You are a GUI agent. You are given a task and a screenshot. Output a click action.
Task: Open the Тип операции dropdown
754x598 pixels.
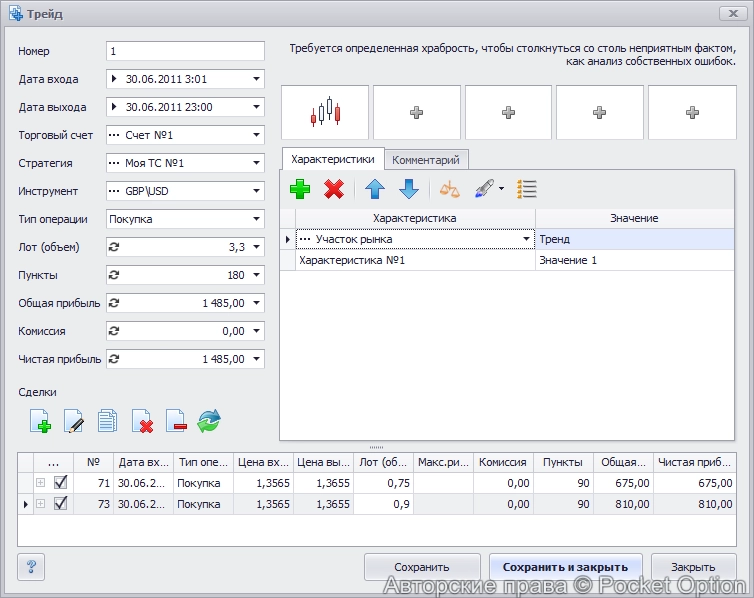[256, 219]
